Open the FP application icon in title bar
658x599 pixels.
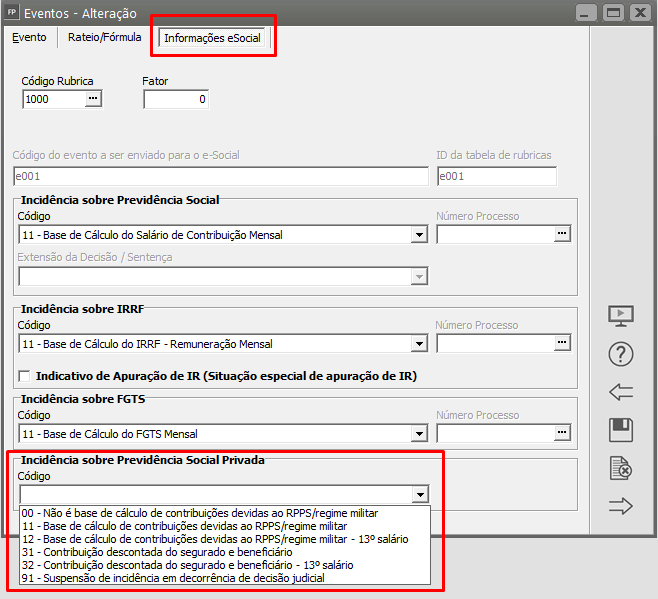click(11, 12)
